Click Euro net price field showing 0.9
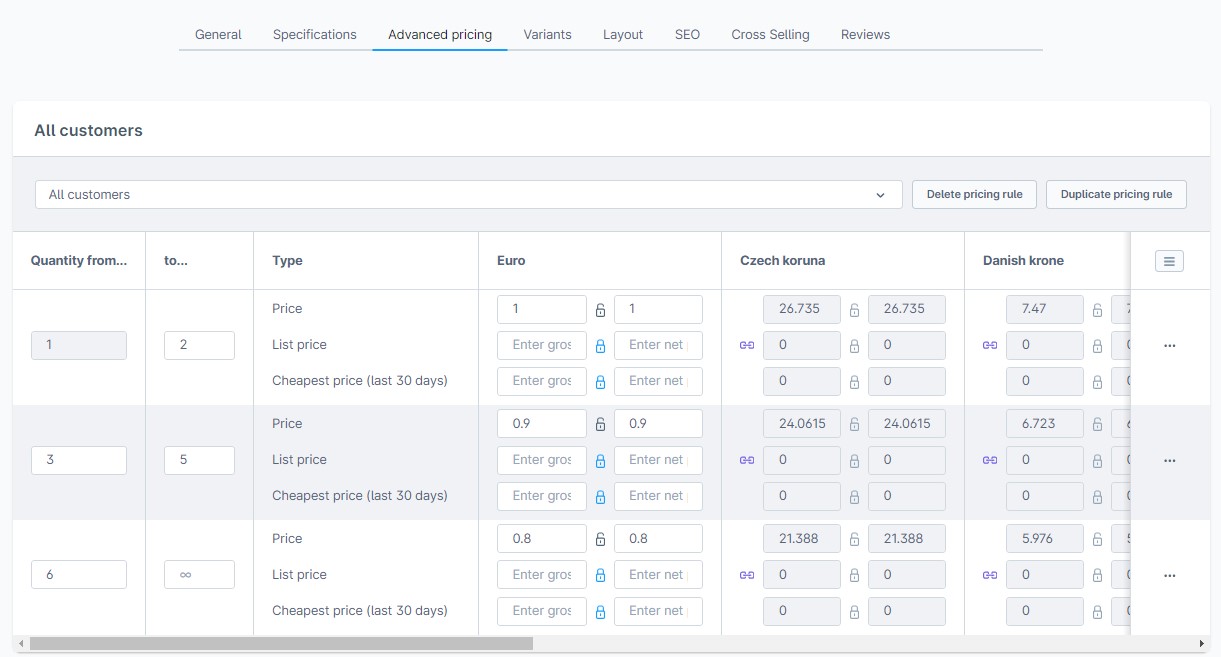 point(658,424)
